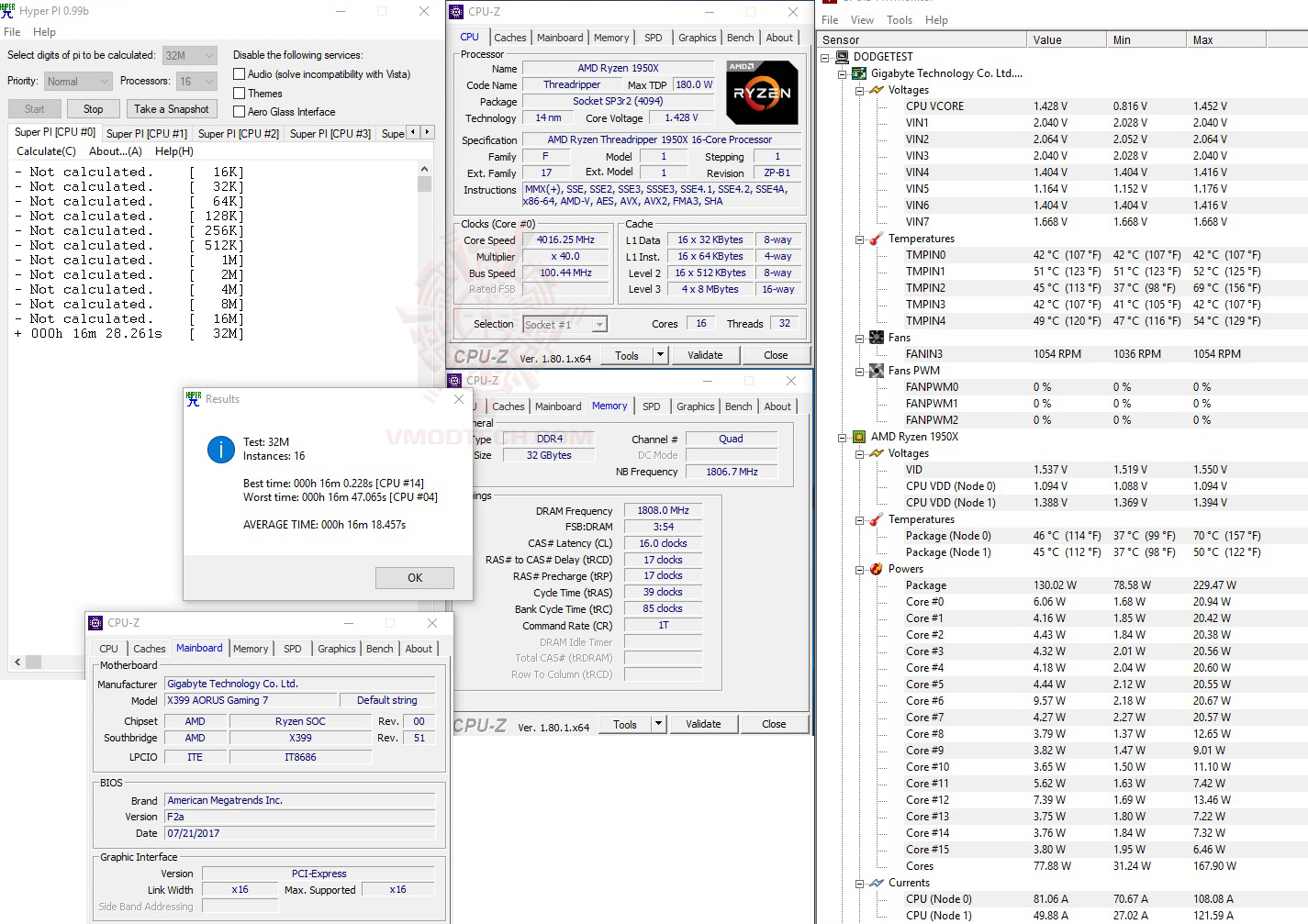Open the digits of pi dropdown showing 32M
This screenshot has width=1308, height=924.
(x=190, y=56)
